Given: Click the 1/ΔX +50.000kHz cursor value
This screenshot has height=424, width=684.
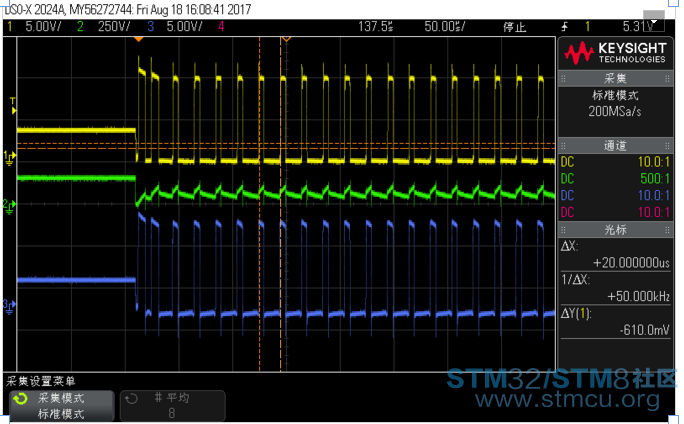Looking at the screenshot, I should click(x=638, y=297).
